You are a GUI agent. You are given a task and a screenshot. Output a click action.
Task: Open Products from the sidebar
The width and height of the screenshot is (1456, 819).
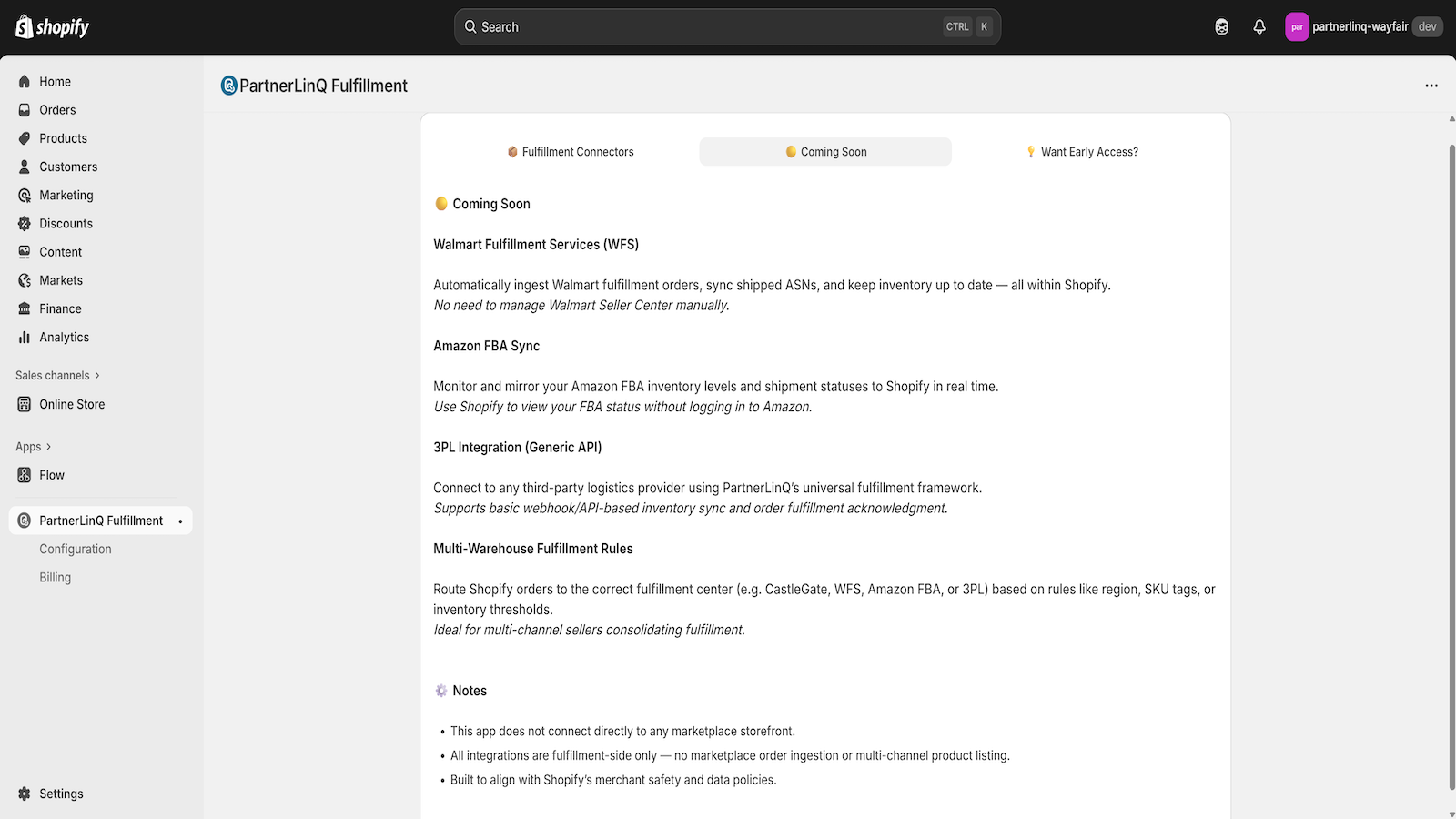(x=63, y=138)
